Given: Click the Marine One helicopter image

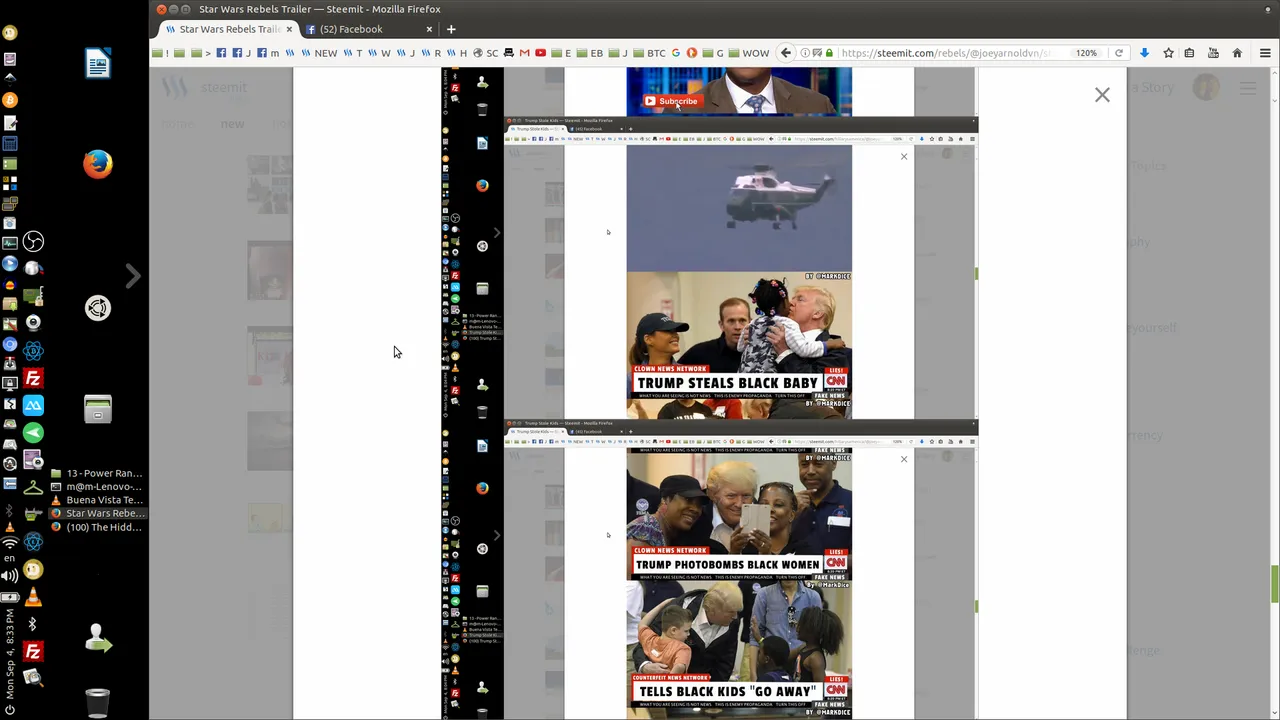Looking at the screenshot, I should pyautogui.click(x=739, y=208).
